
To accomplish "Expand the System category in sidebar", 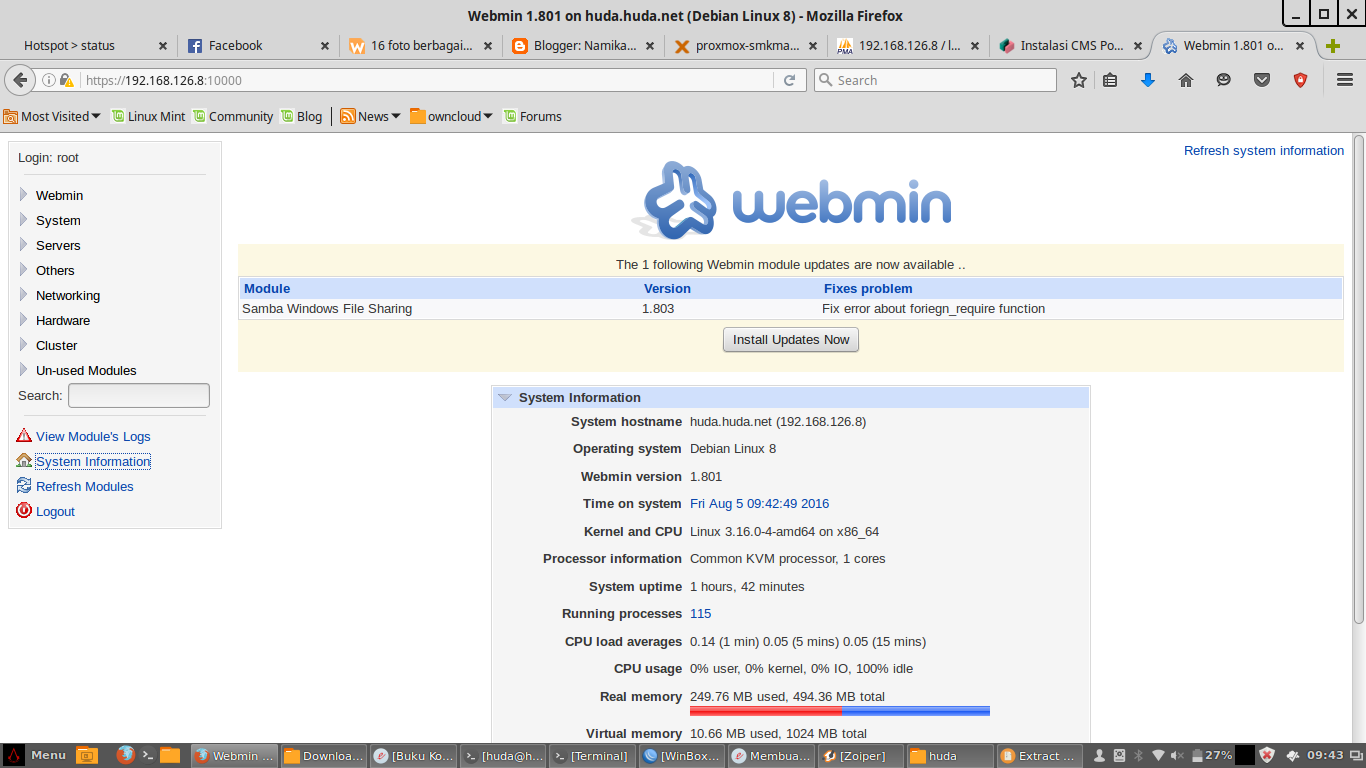I will point(24,220).
